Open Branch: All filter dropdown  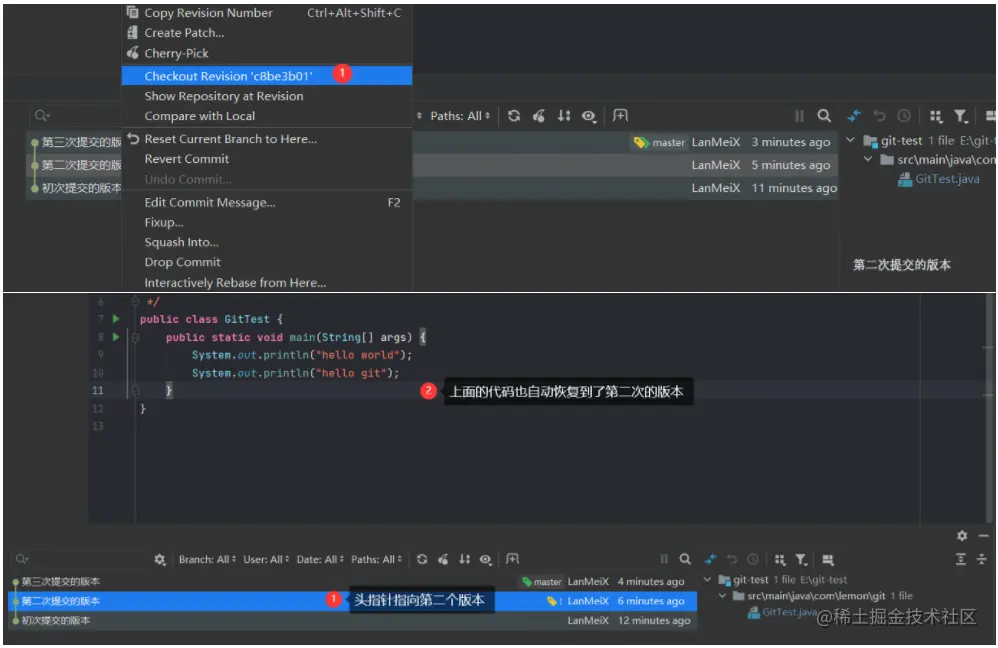tap(207, 560)
